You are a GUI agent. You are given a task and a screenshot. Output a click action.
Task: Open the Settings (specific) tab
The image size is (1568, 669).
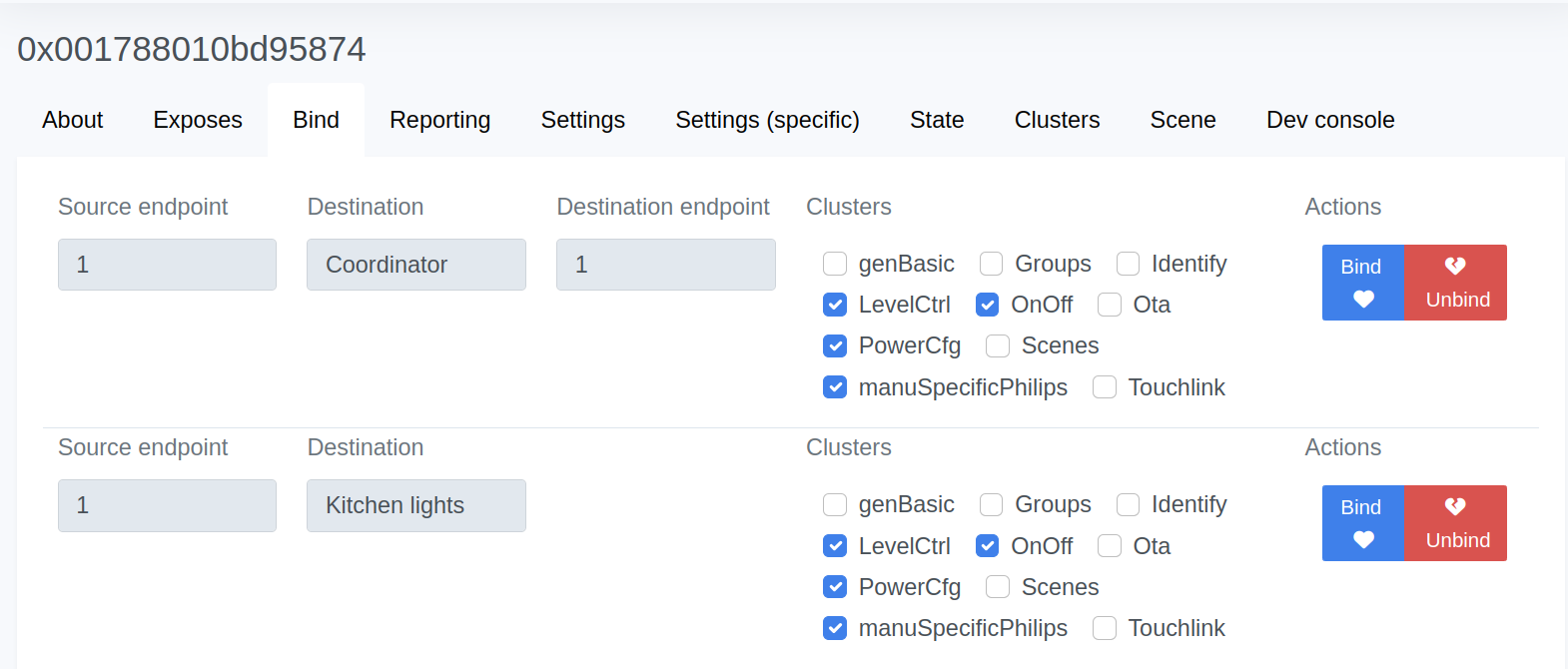767,120
